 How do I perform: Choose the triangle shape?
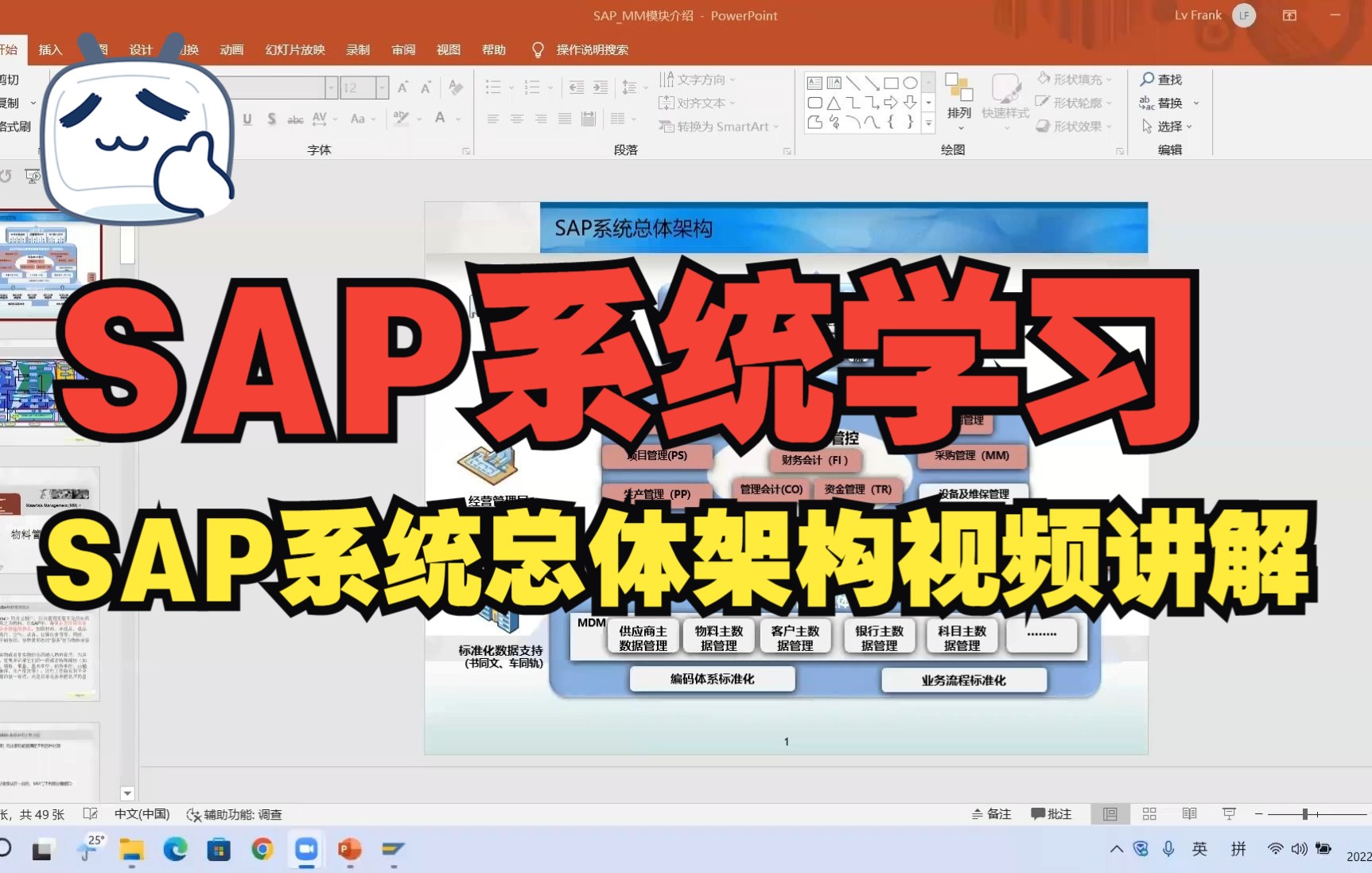tap(834, 103)
